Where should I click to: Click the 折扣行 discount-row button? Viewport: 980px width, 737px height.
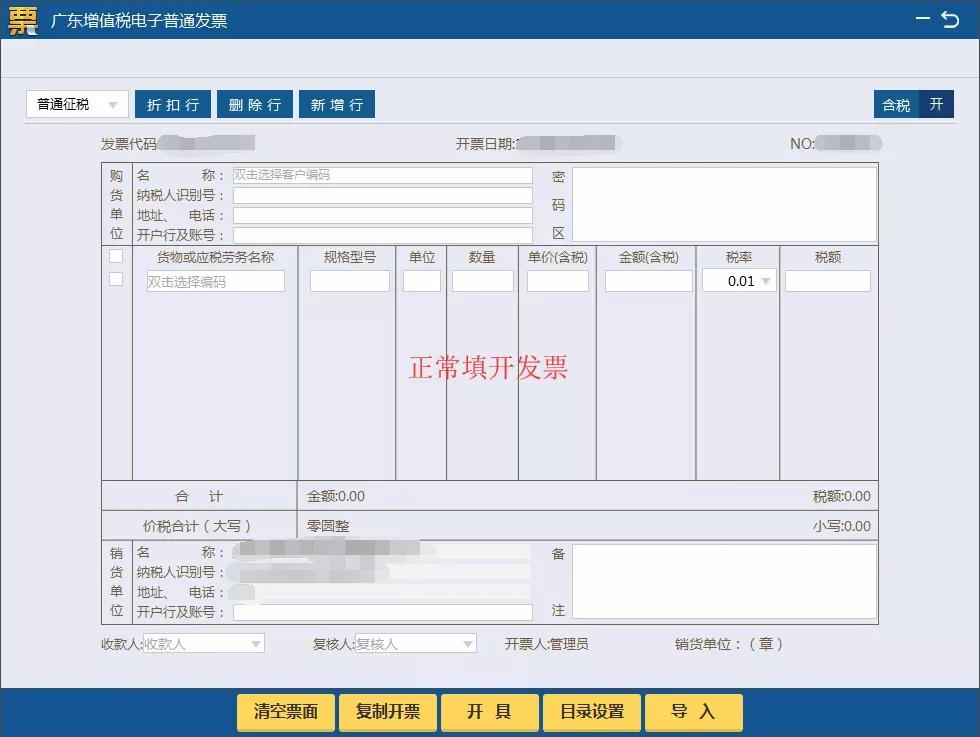point(172,103)
